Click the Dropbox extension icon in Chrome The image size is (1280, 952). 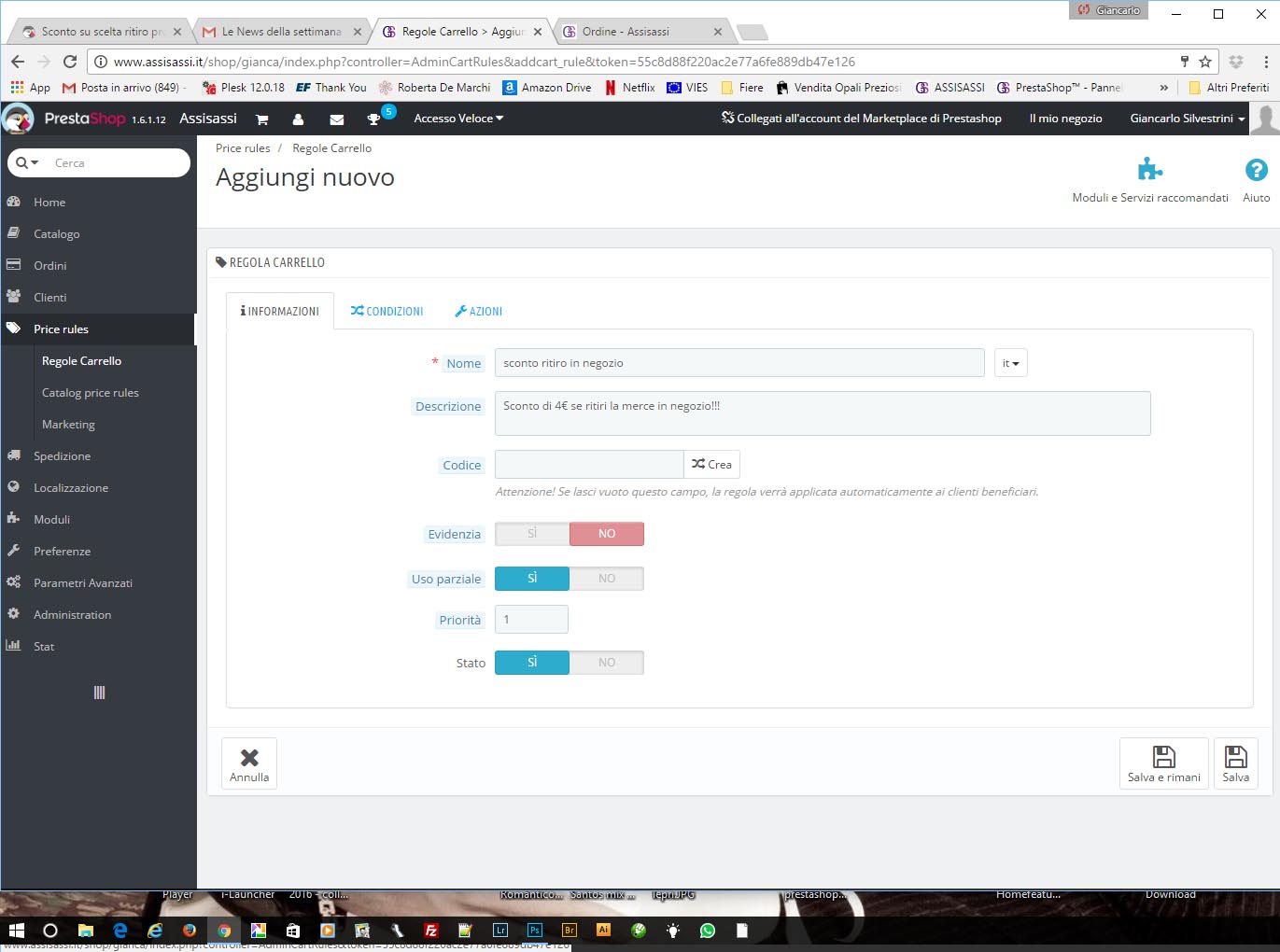(x=1236, y=62)
